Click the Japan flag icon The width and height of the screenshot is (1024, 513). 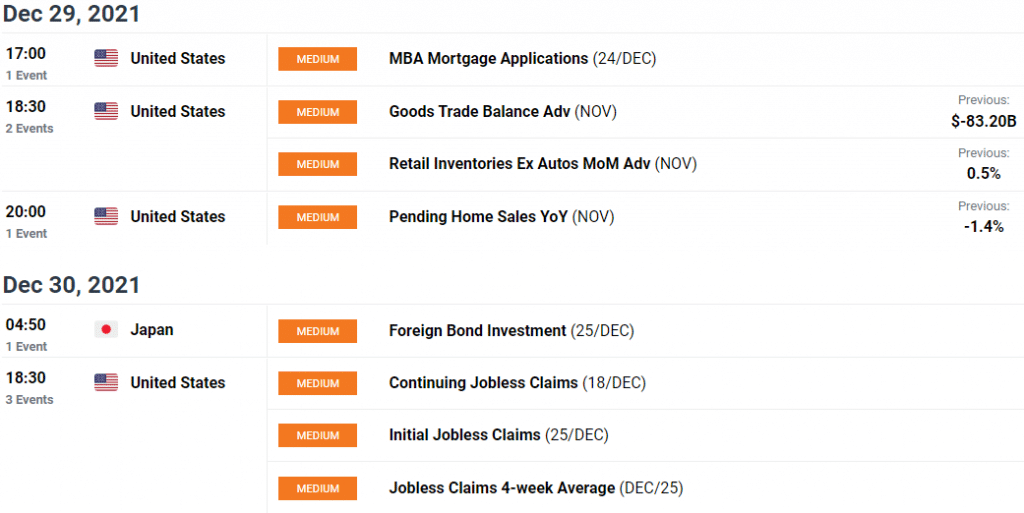(x=106, y=330)
